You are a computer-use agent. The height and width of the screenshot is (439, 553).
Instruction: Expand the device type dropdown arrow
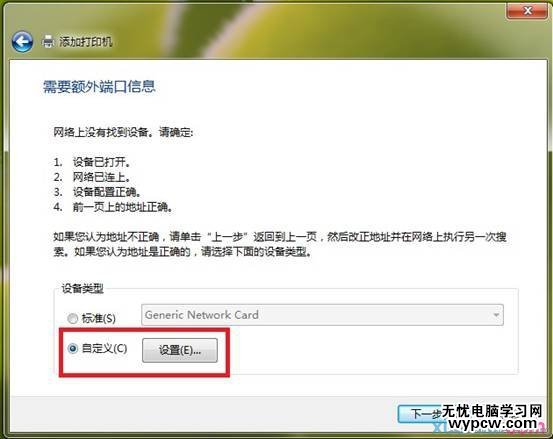pyautogui.click(x=496, y=315)
